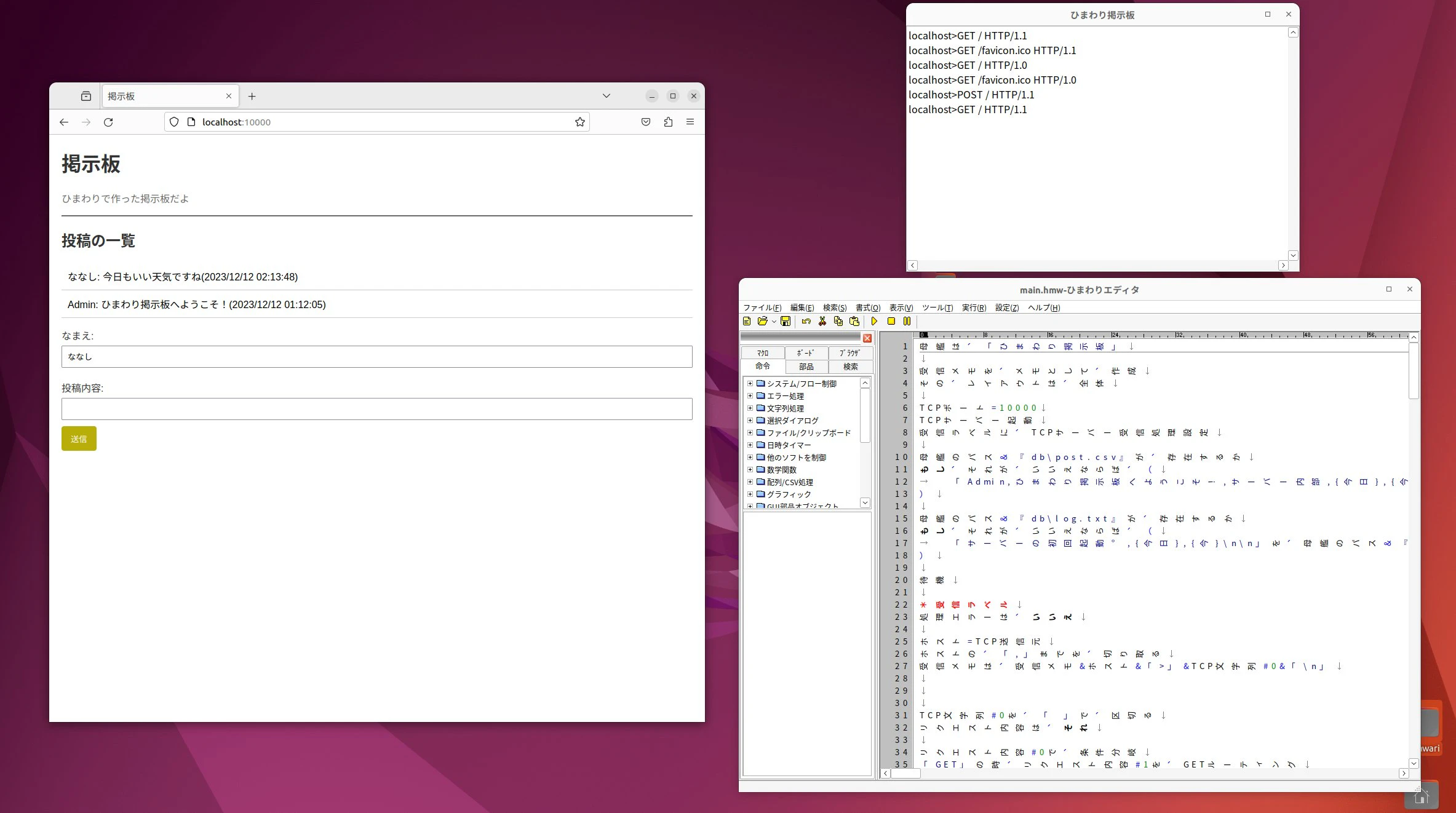The height and width of the screenshot is (813, 1456).
Task: Expand the ファイル/クリップボード folder
Action: (x=750, y=432)
